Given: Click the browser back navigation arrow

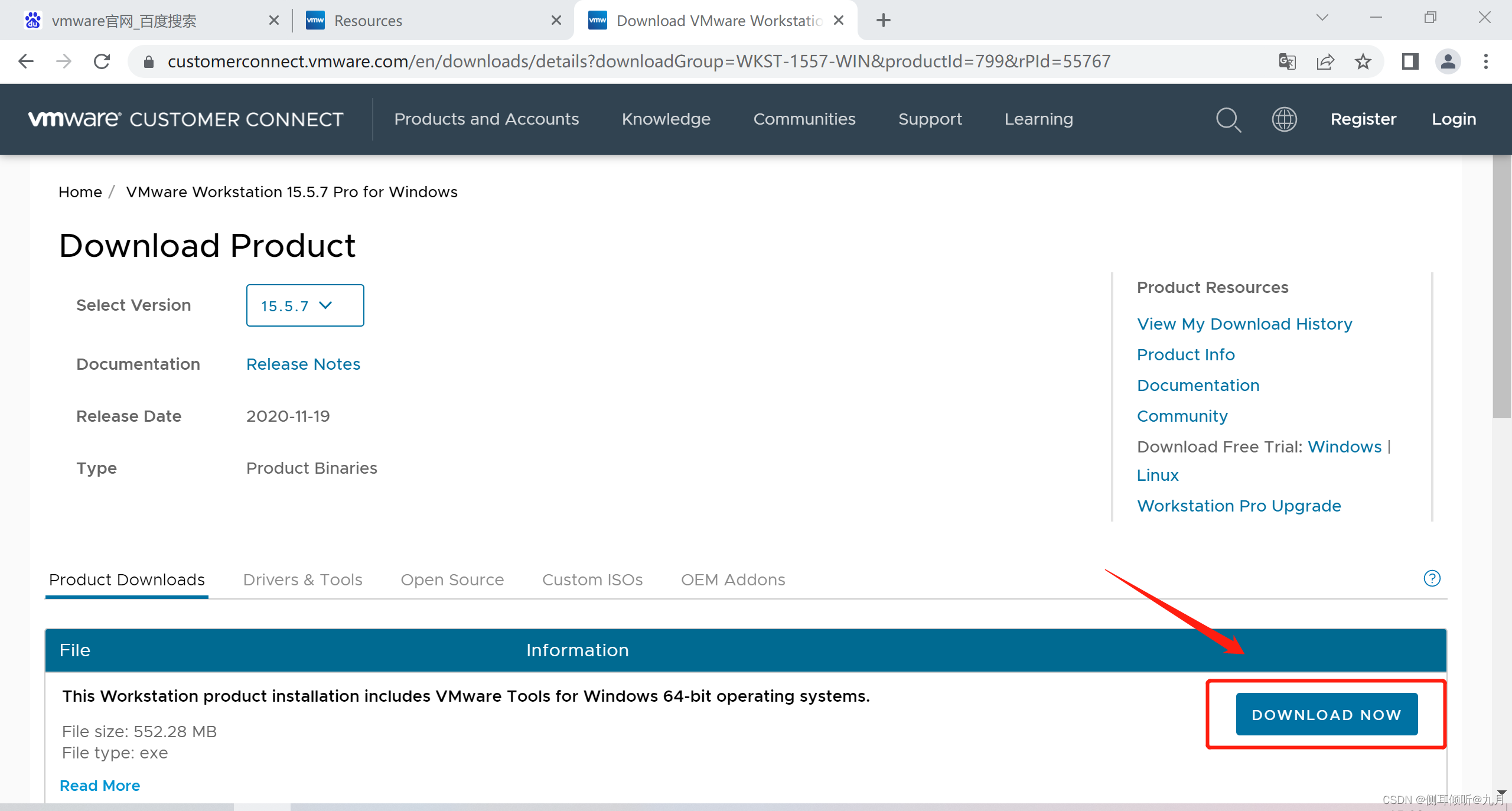Looking at the screenshot, I should [26, 61].
